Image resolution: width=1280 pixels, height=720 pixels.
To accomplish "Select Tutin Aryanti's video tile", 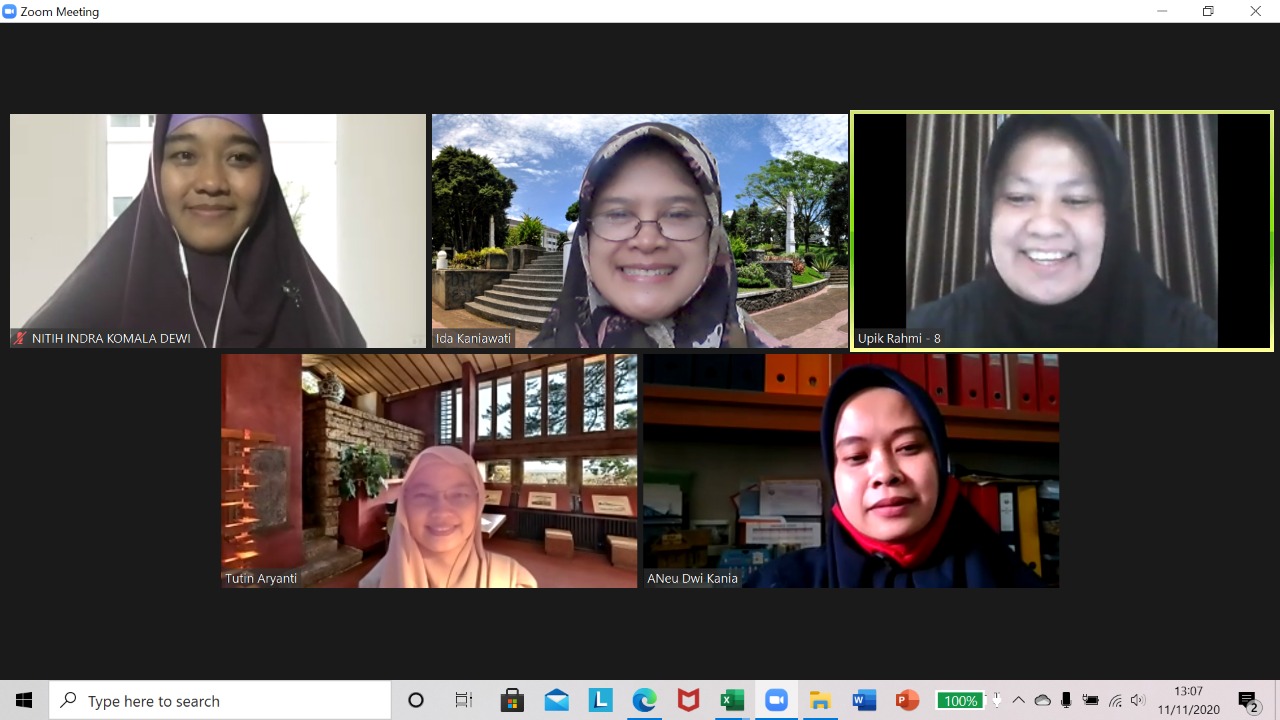I will (429, 471).
